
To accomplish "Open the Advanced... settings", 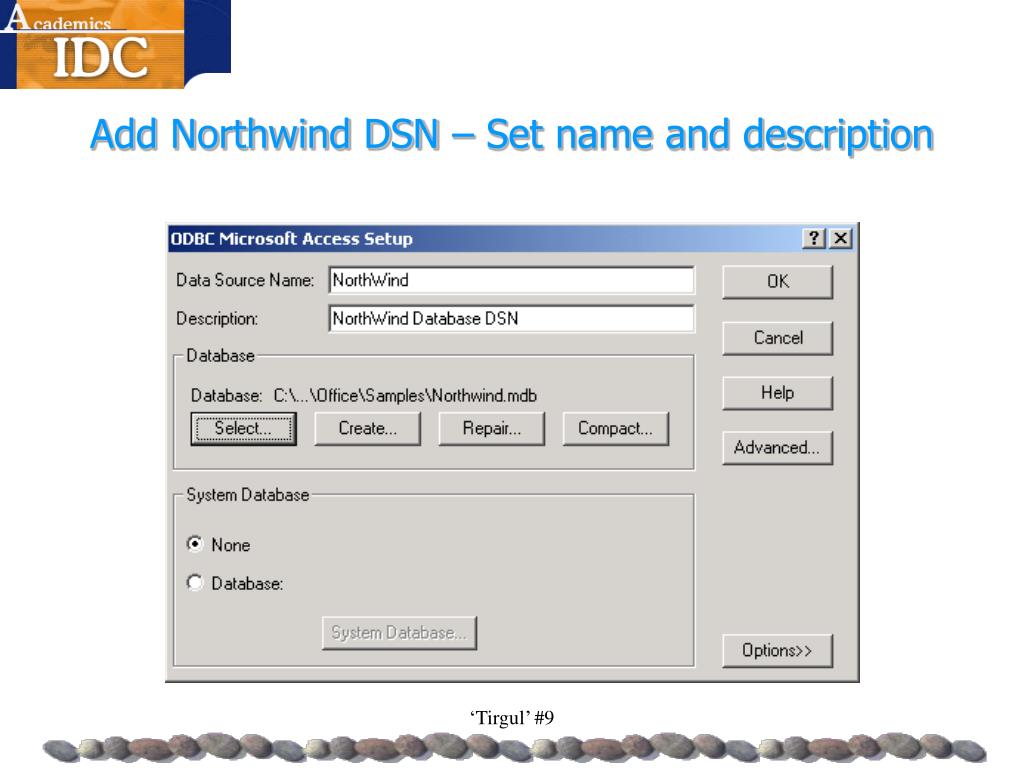I will tap(777, 448).
